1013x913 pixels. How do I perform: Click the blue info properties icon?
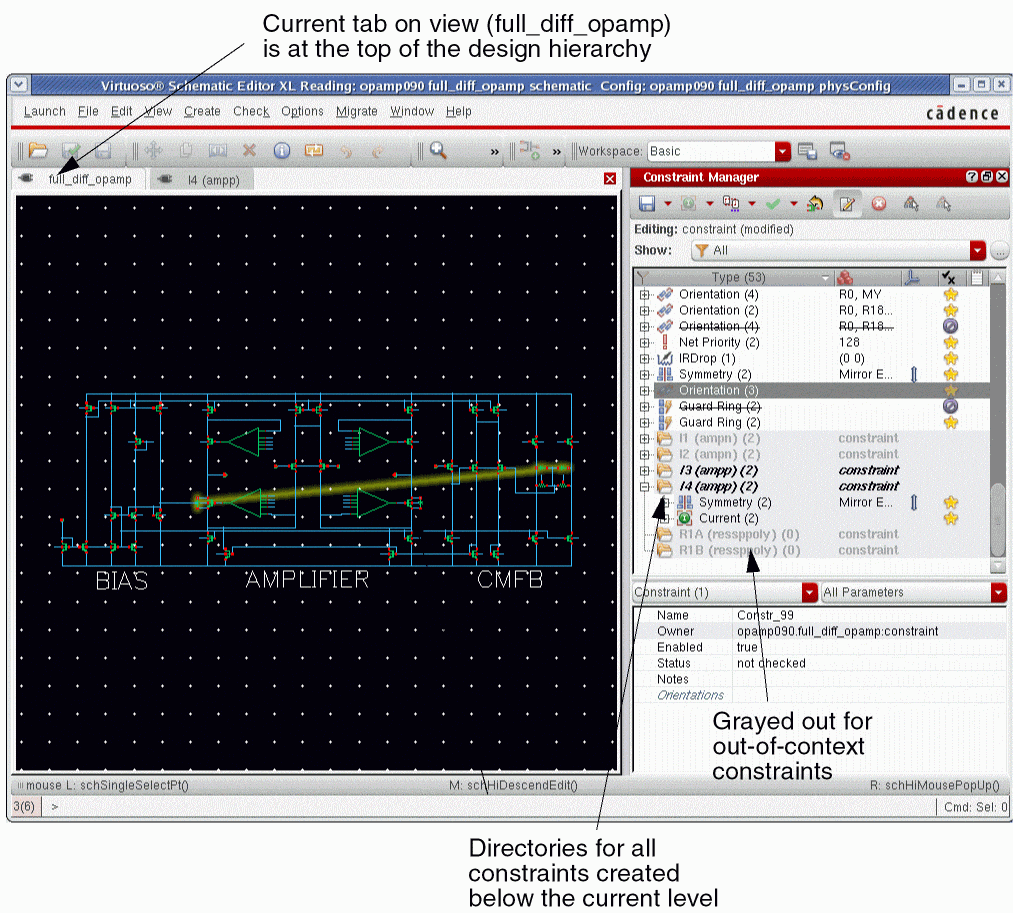[282, 151]
